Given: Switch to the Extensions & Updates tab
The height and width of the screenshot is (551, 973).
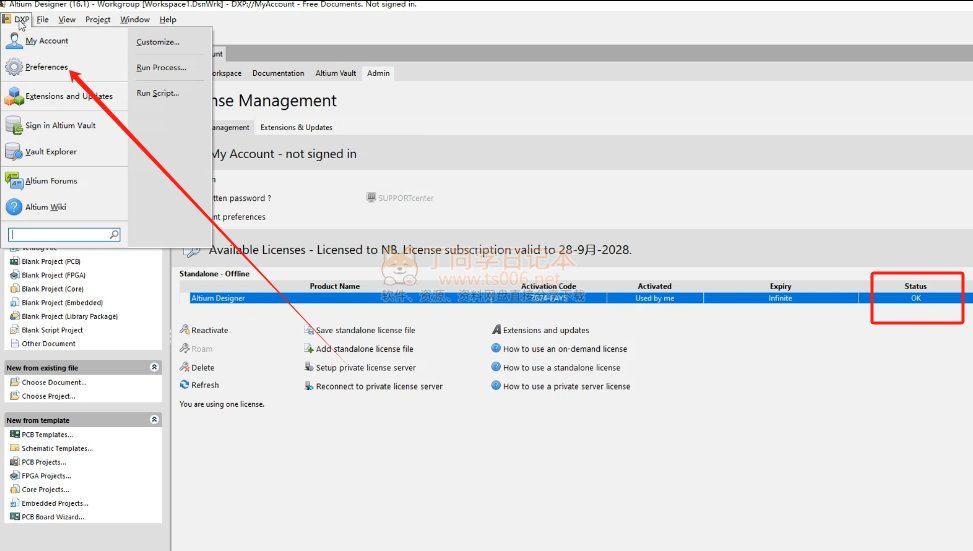Looking at the screenshot, I should coord(296,128).
